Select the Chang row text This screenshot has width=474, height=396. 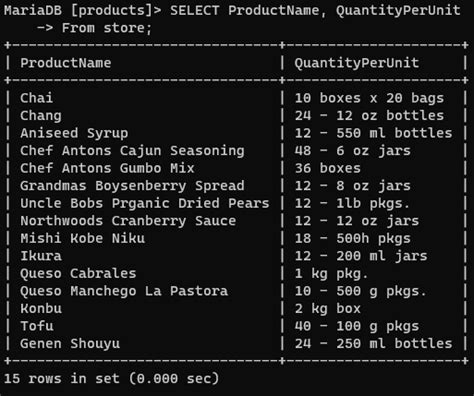(x=41, y=116)
